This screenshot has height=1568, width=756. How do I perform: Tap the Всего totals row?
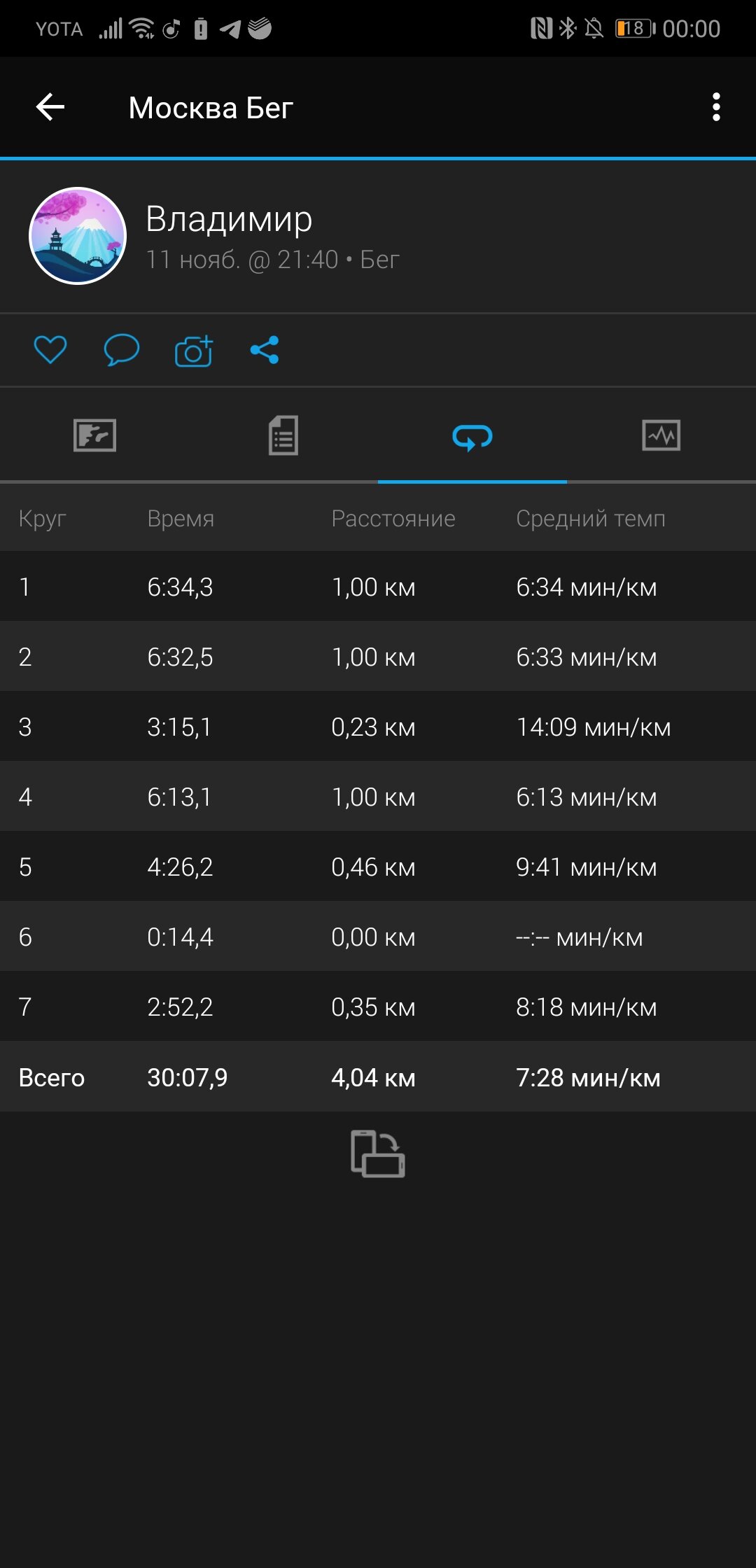coord(378,1077)
